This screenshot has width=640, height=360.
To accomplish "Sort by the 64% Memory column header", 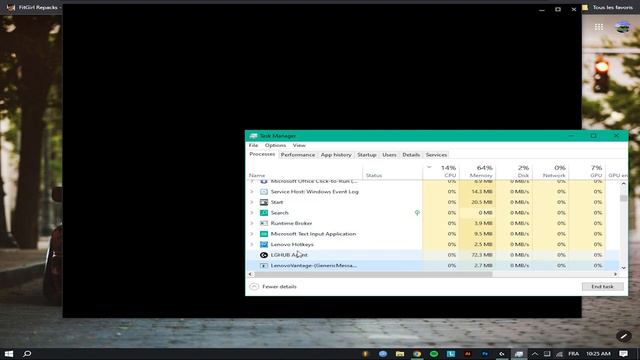I will point(478,171).
